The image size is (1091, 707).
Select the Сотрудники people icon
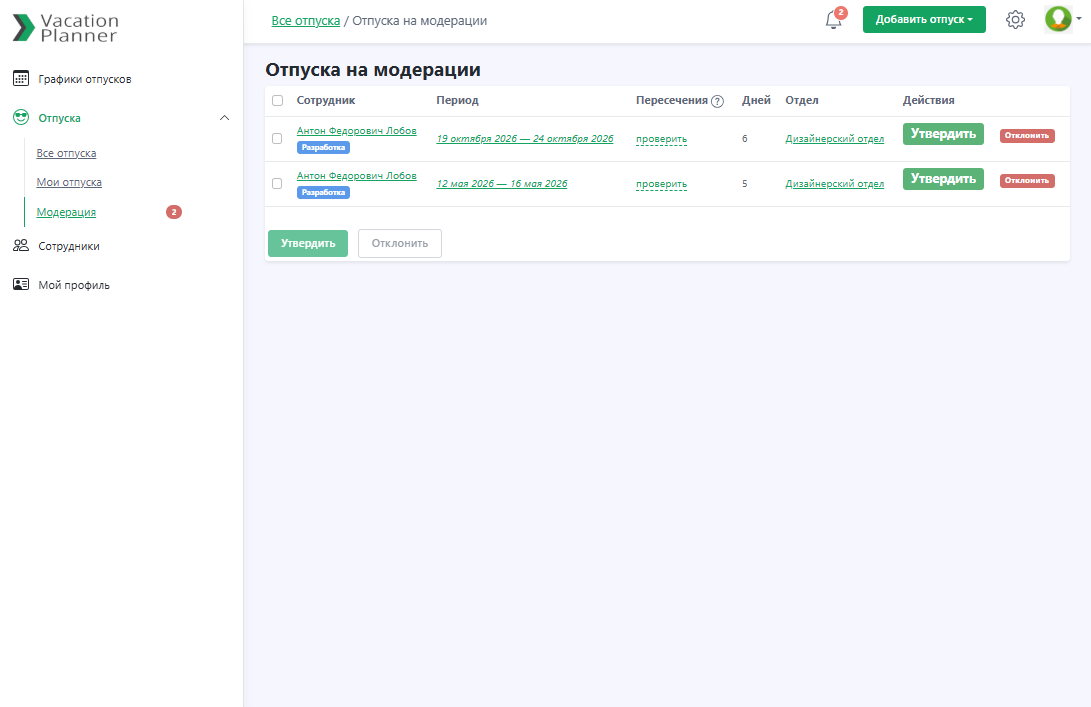coord(21,245)
